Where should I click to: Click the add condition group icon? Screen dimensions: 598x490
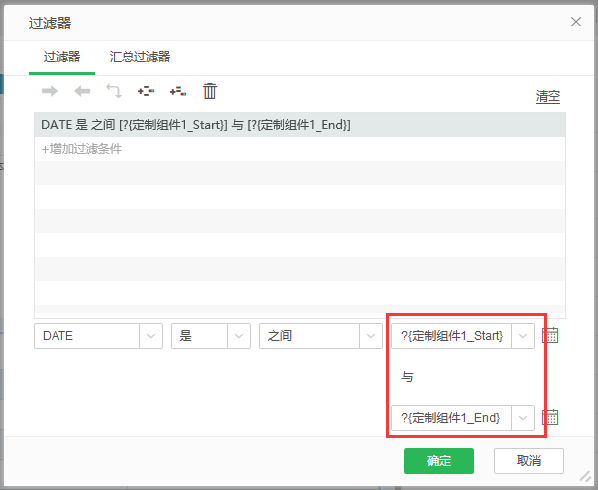146,91
